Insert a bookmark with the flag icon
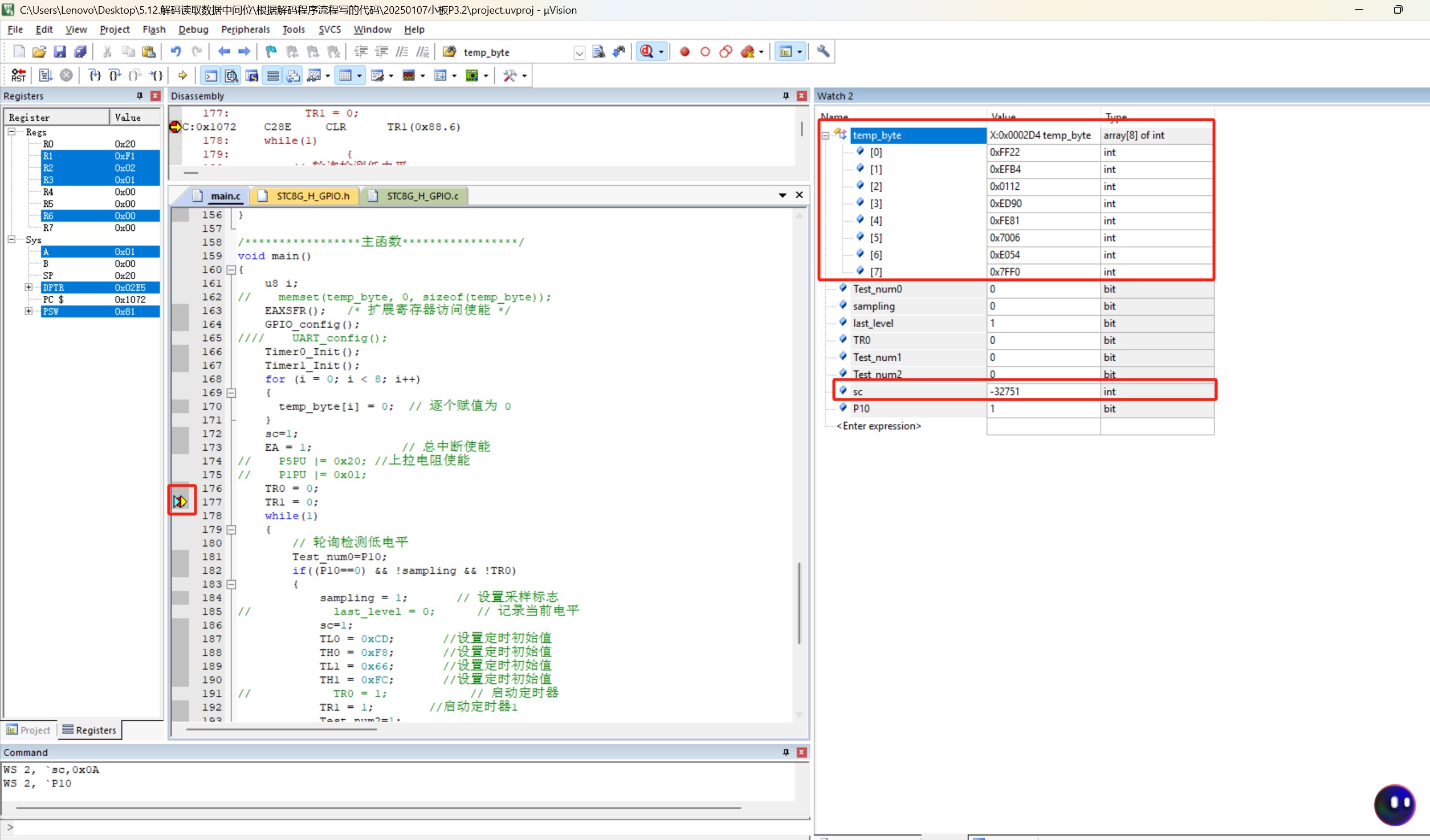This screenshot has height=840, width=1430. pos(271,52)
